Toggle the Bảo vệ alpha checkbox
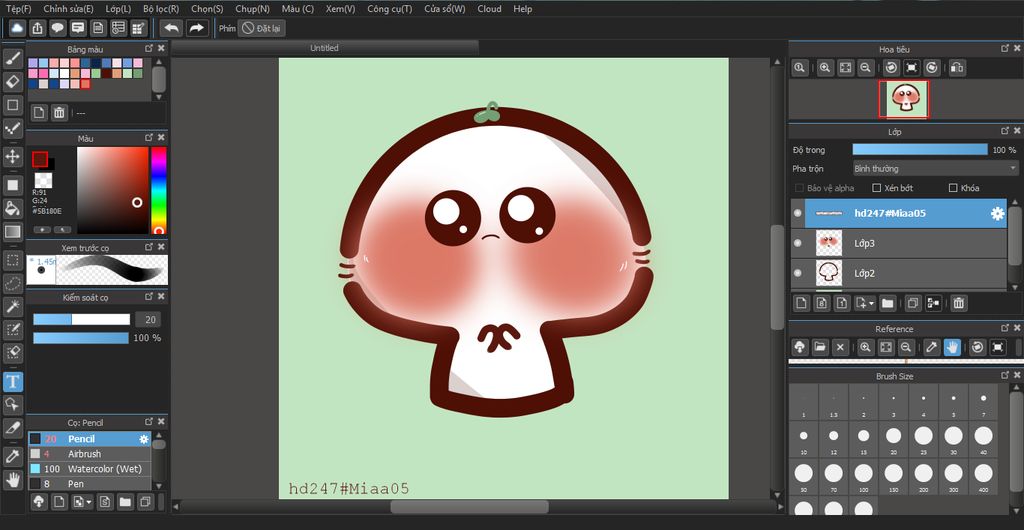This screenshot has height=530, width=1024. click(799, 188)
